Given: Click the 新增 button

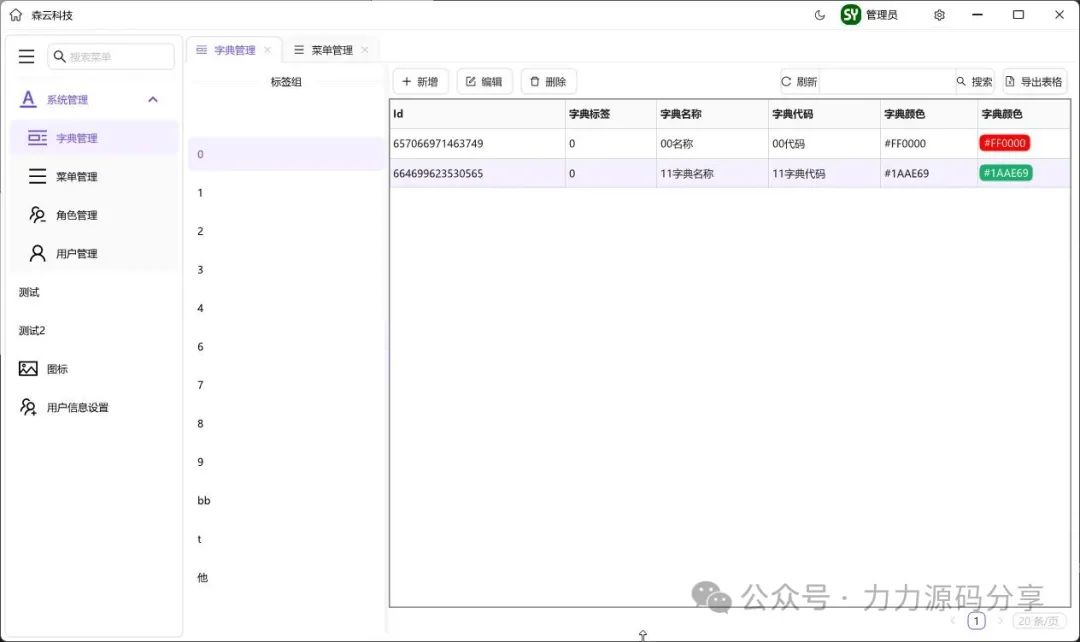Looking at the screenshot, I should 420,82.
